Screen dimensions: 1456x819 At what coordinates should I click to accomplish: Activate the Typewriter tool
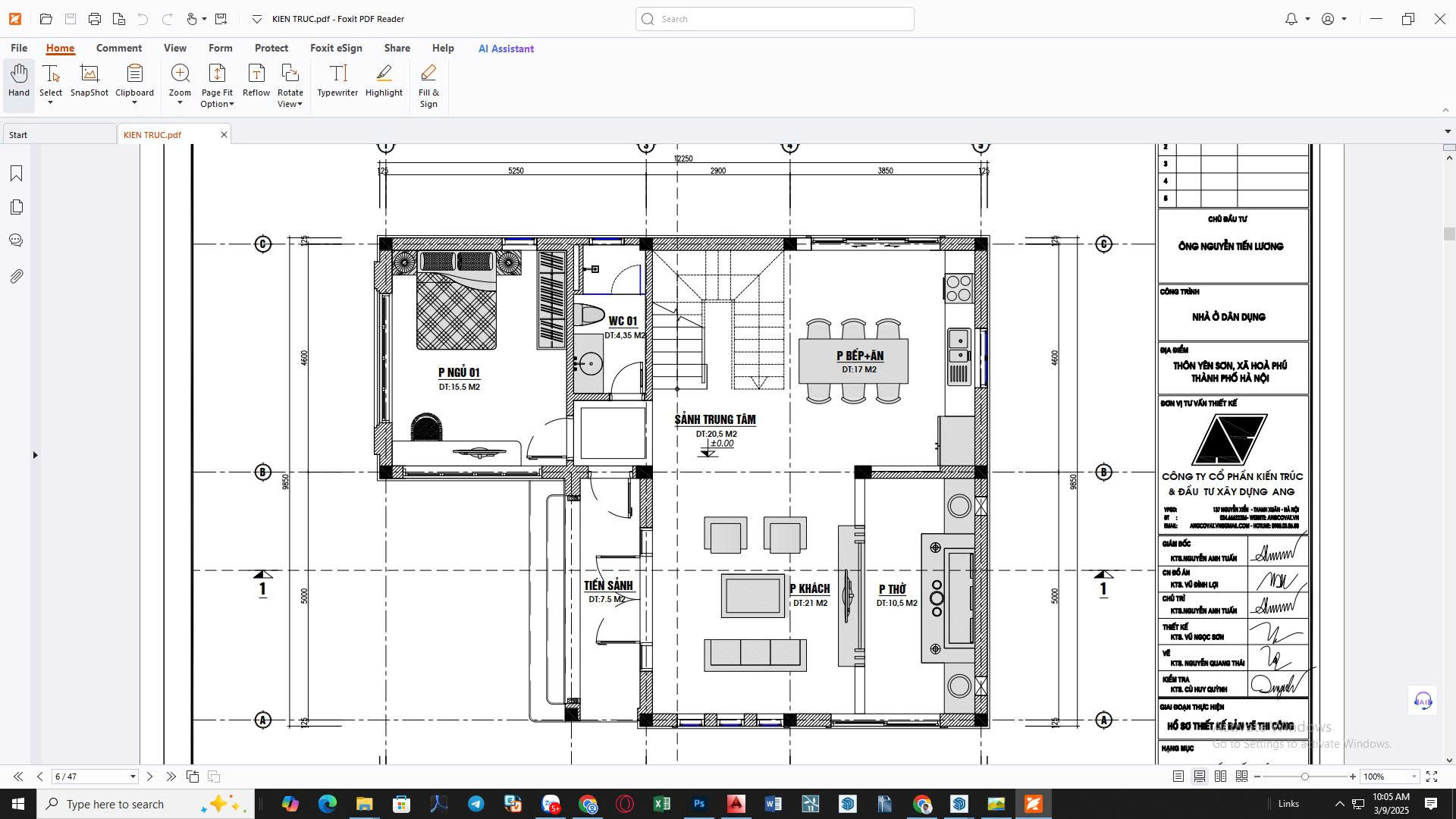tap(337, 81)
